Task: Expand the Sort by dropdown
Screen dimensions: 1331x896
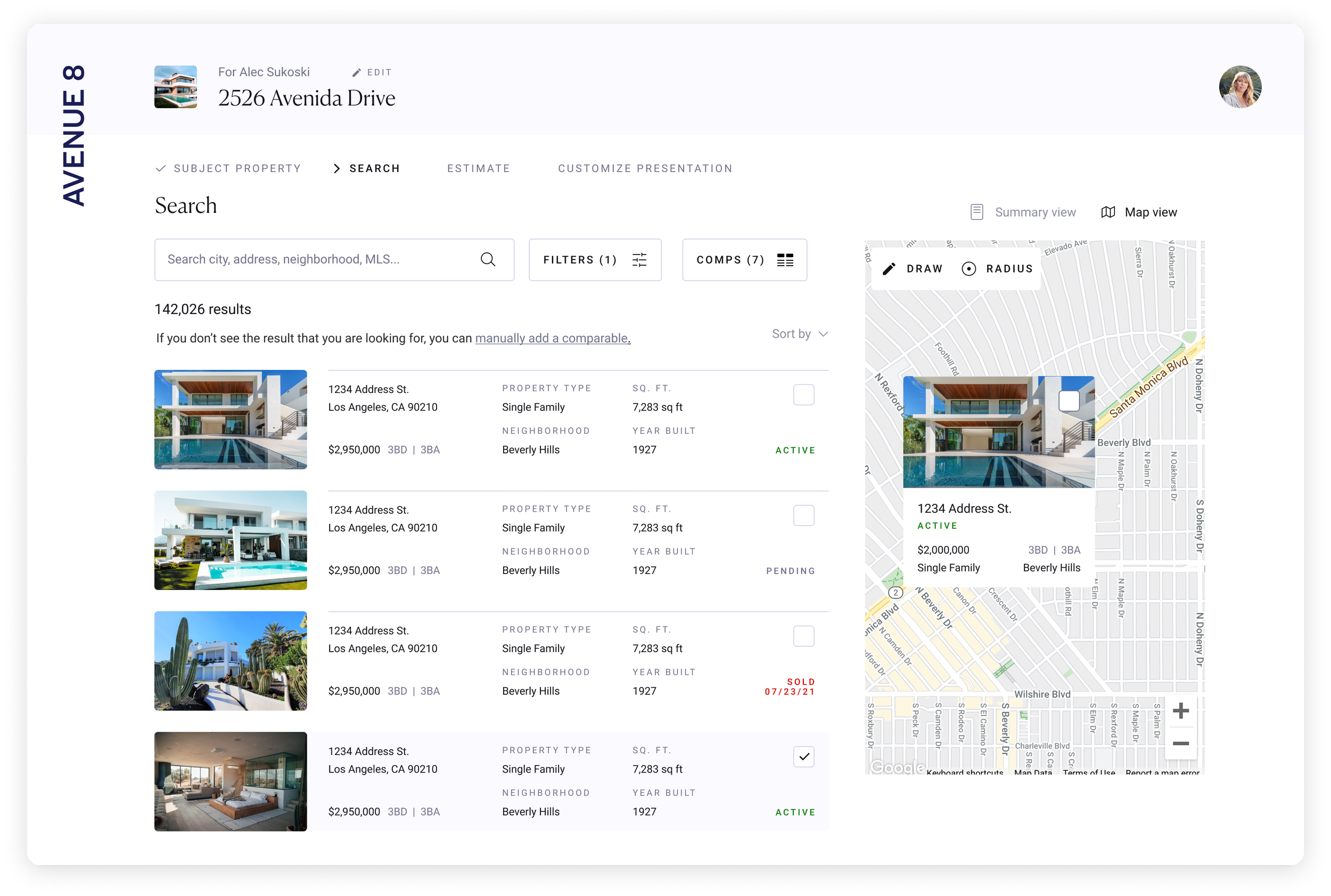Action: [800, 334]
